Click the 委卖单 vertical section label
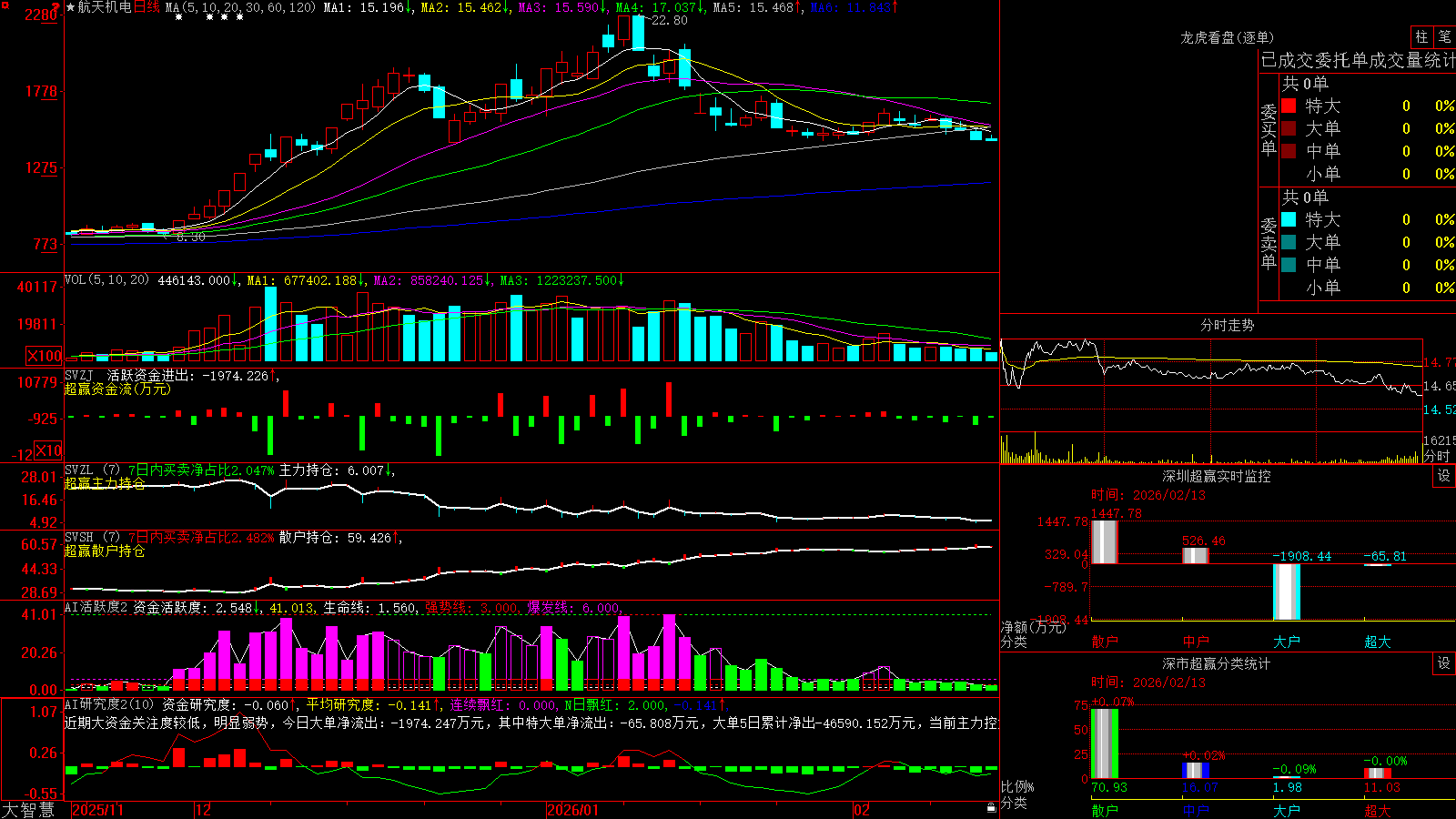 click(x=1269, y=244)
